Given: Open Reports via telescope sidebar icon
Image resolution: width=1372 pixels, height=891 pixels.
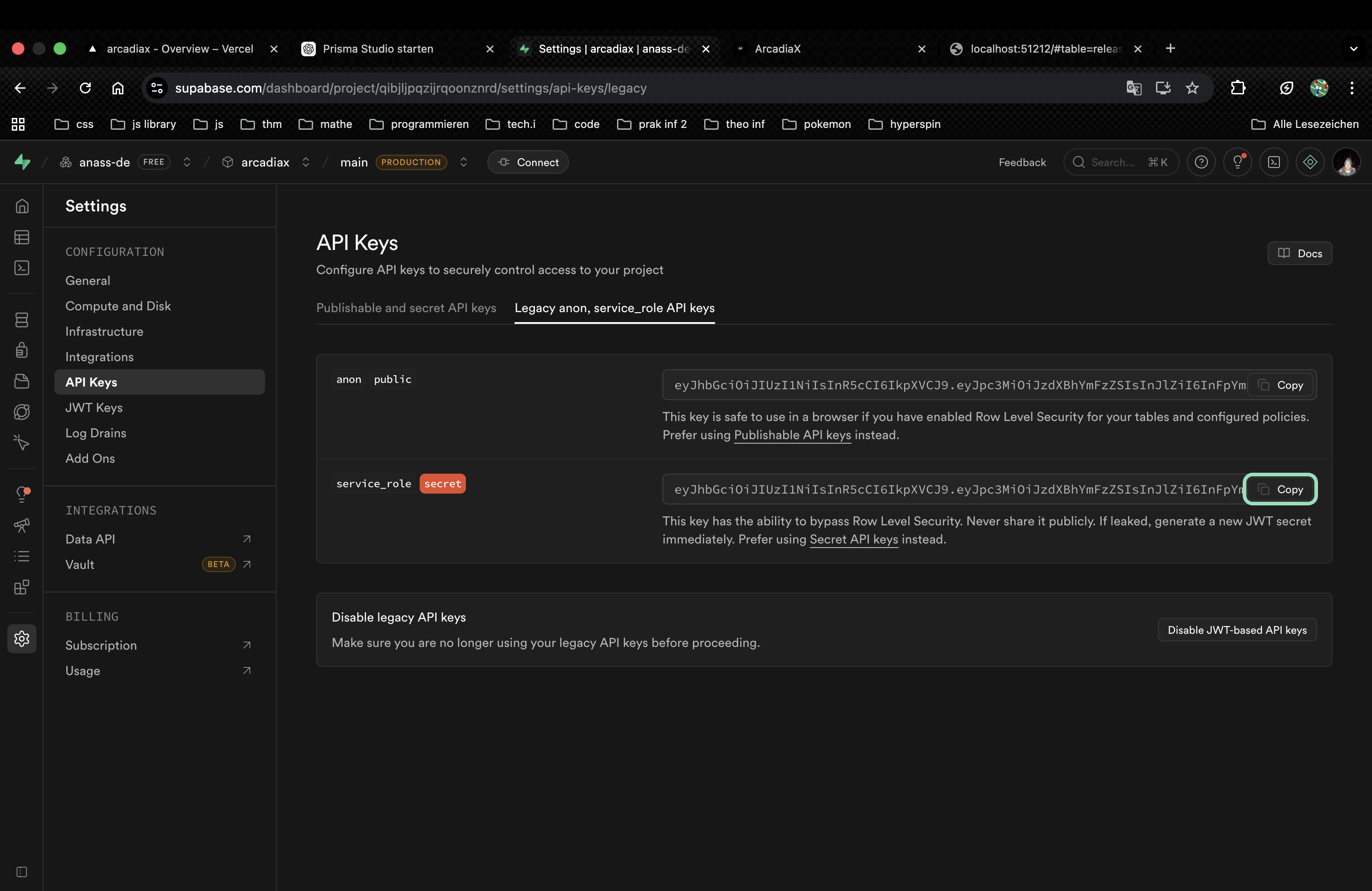Looking at the screenshot, I should pos(22,525).
